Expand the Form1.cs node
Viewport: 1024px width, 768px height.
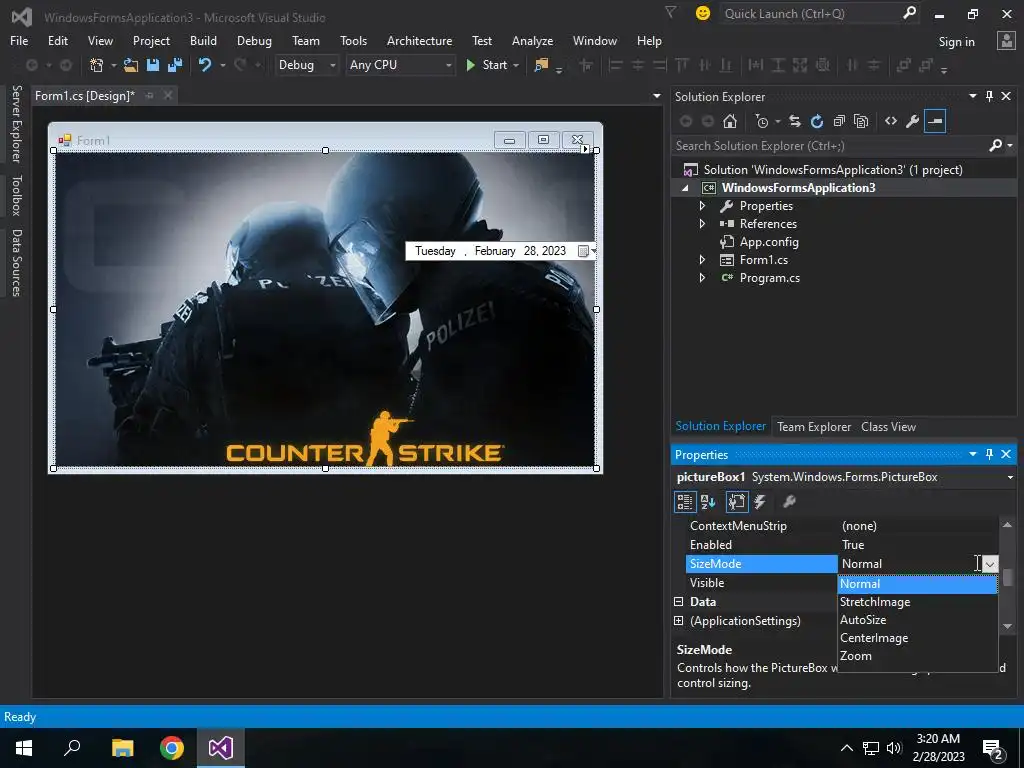(x=703, y=259)
